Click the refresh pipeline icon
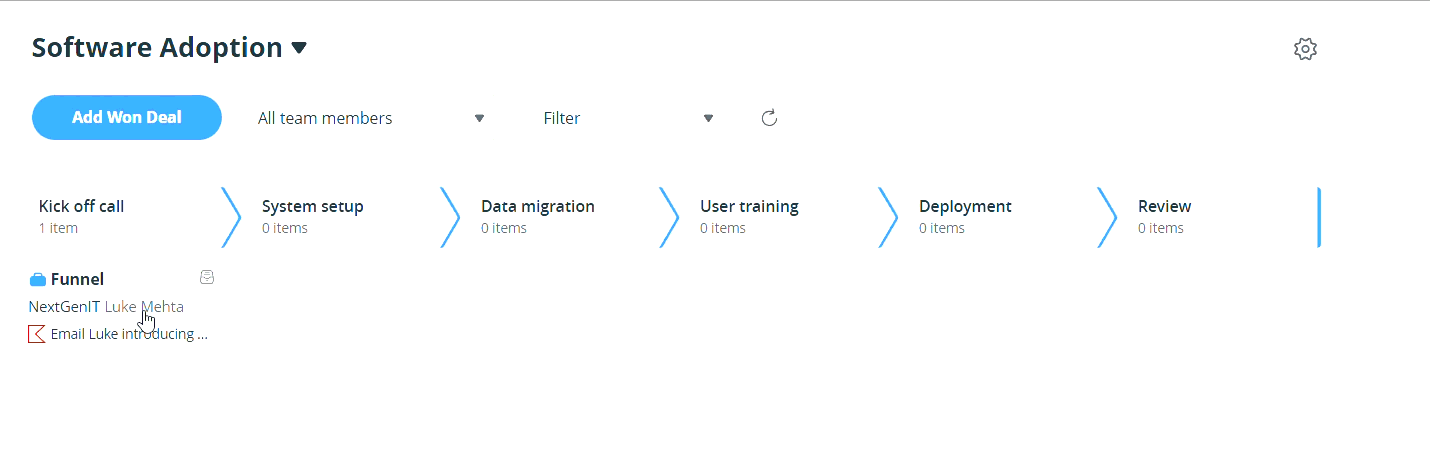Screen dimensions: 1430x470 pyautogui.click(x=769, y=118)
